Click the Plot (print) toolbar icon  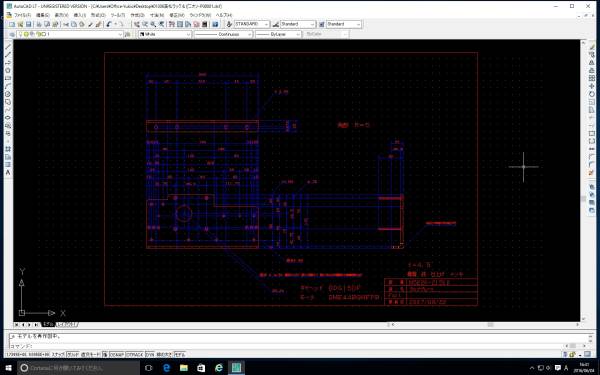tap(39, 24)
